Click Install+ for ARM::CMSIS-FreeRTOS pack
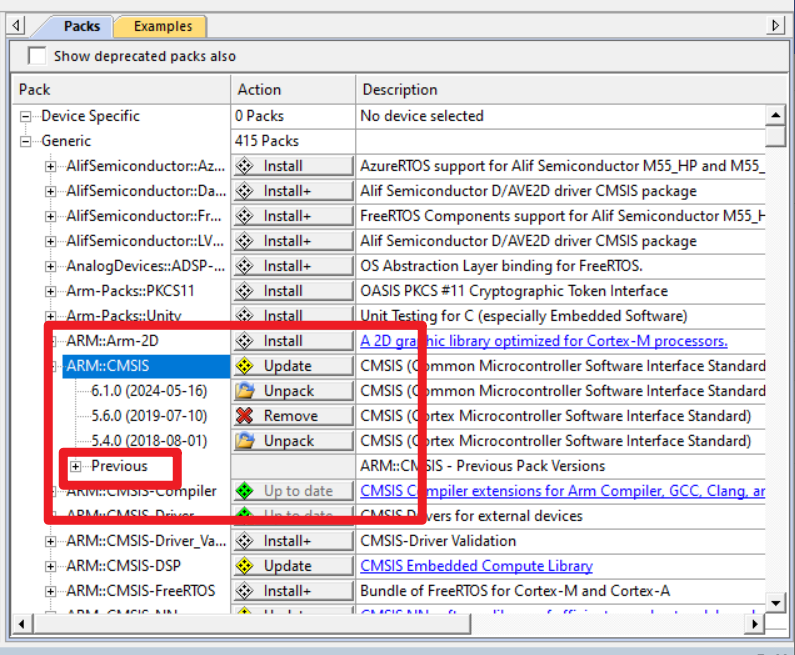This screenshot has height=655, width=795. 293,591
